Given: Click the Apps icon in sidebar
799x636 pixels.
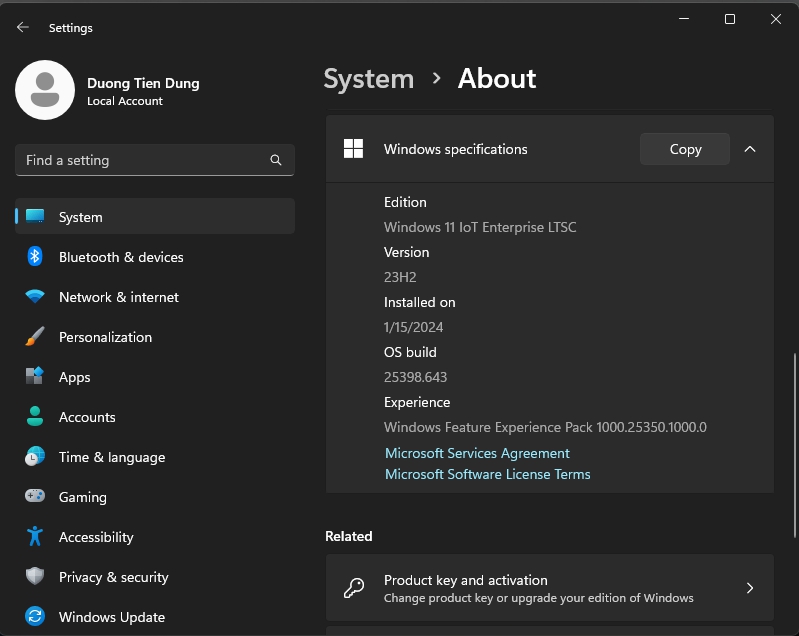Looking at the screenshot, I should pos(35,377).
